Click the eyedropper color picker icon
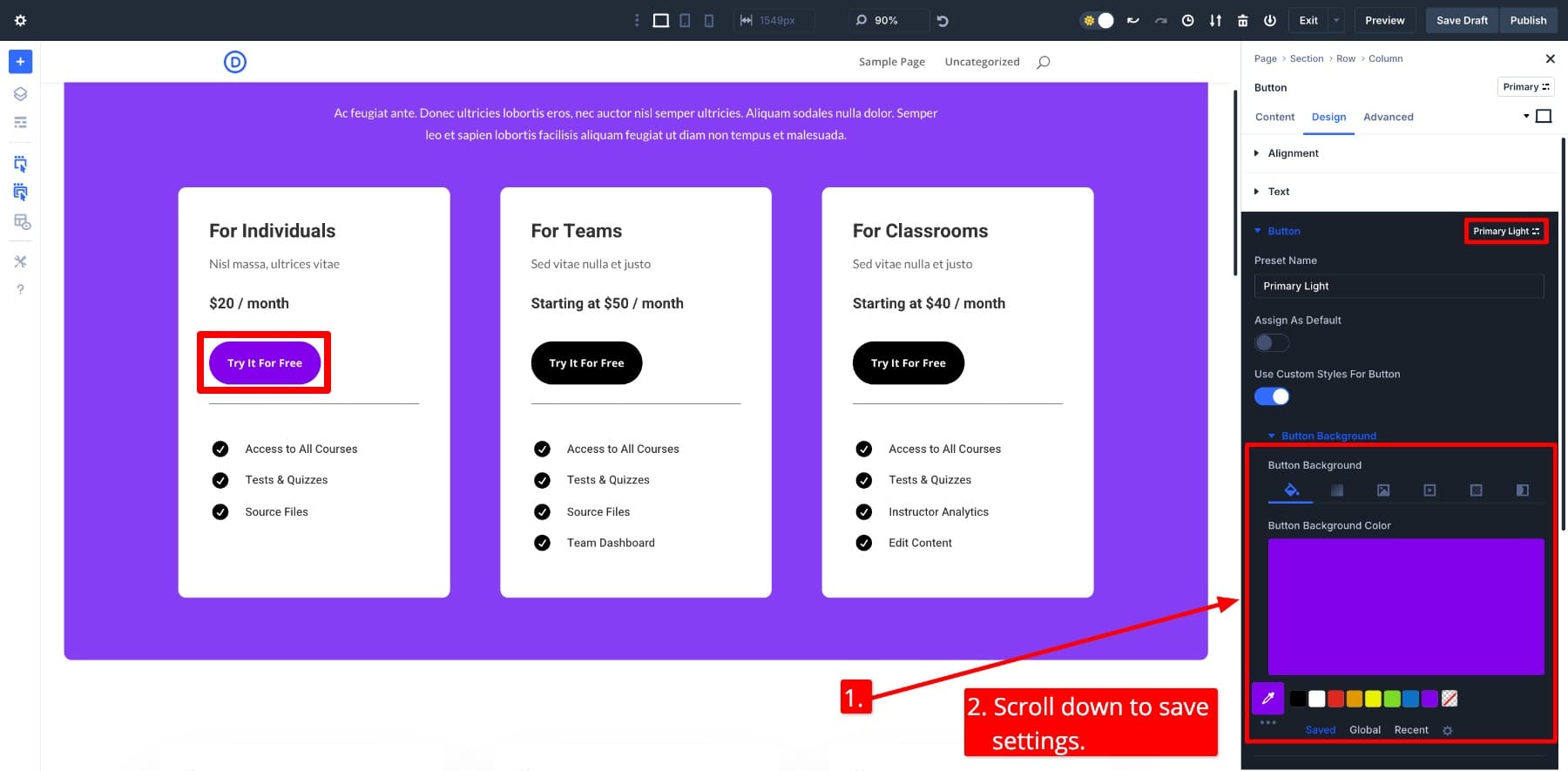This screenshot has height=771, width=1568. click(x=1268, y=699)
